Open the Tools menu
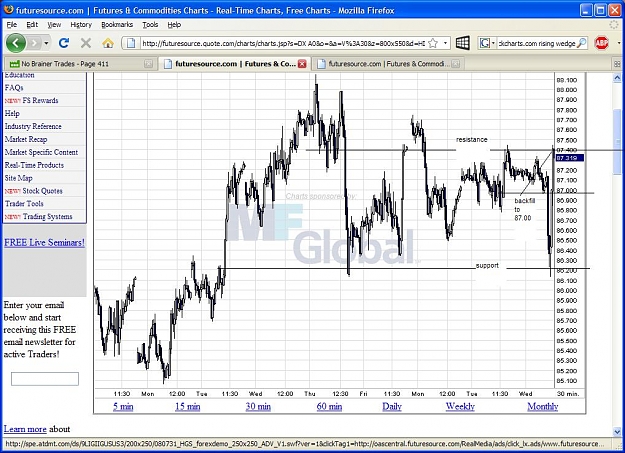The image size is (625, 453). [x=150, y=25]
